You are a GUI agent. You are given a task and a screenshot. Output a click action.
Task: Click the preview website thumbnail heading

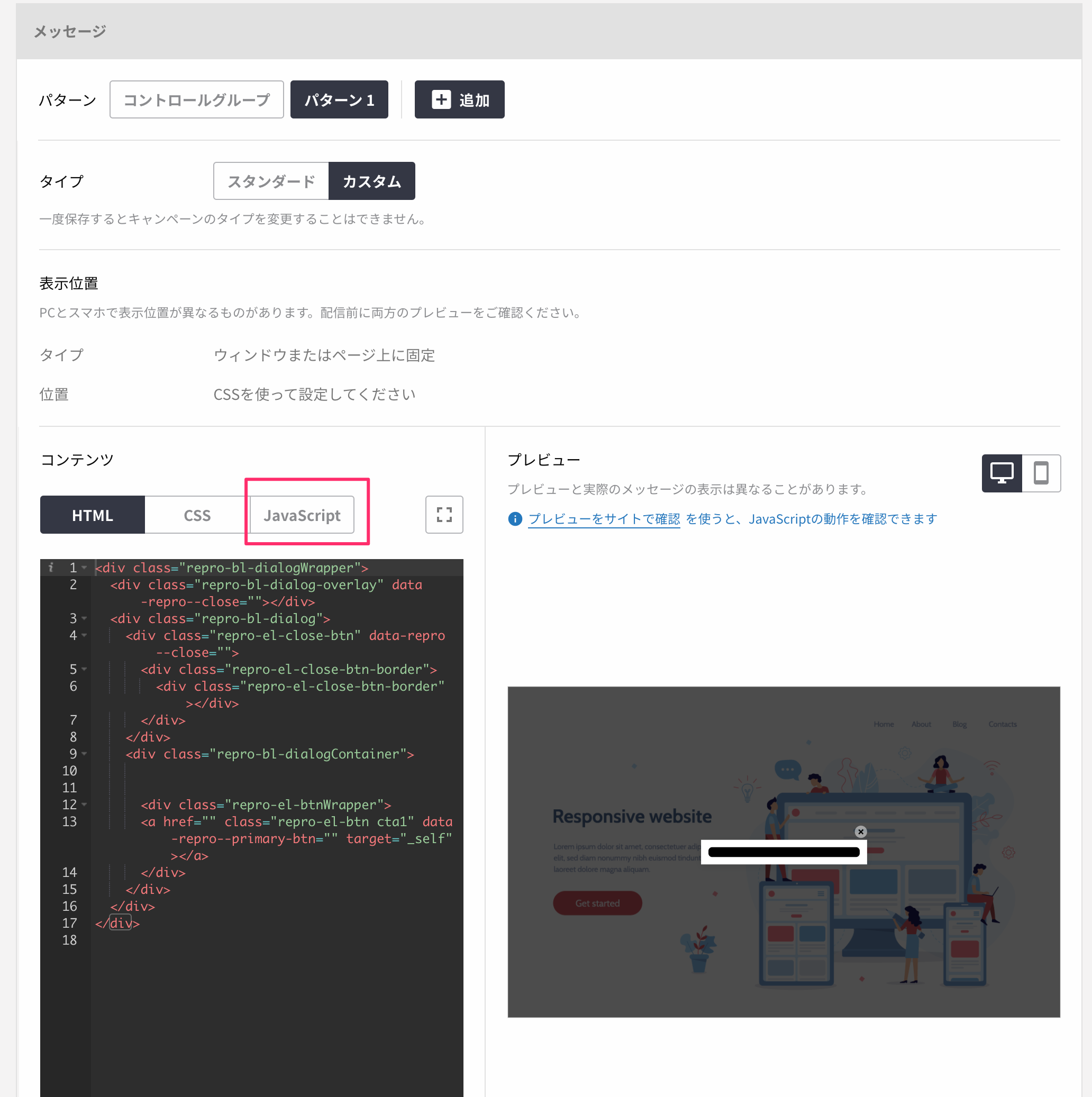tap(632, 817)
